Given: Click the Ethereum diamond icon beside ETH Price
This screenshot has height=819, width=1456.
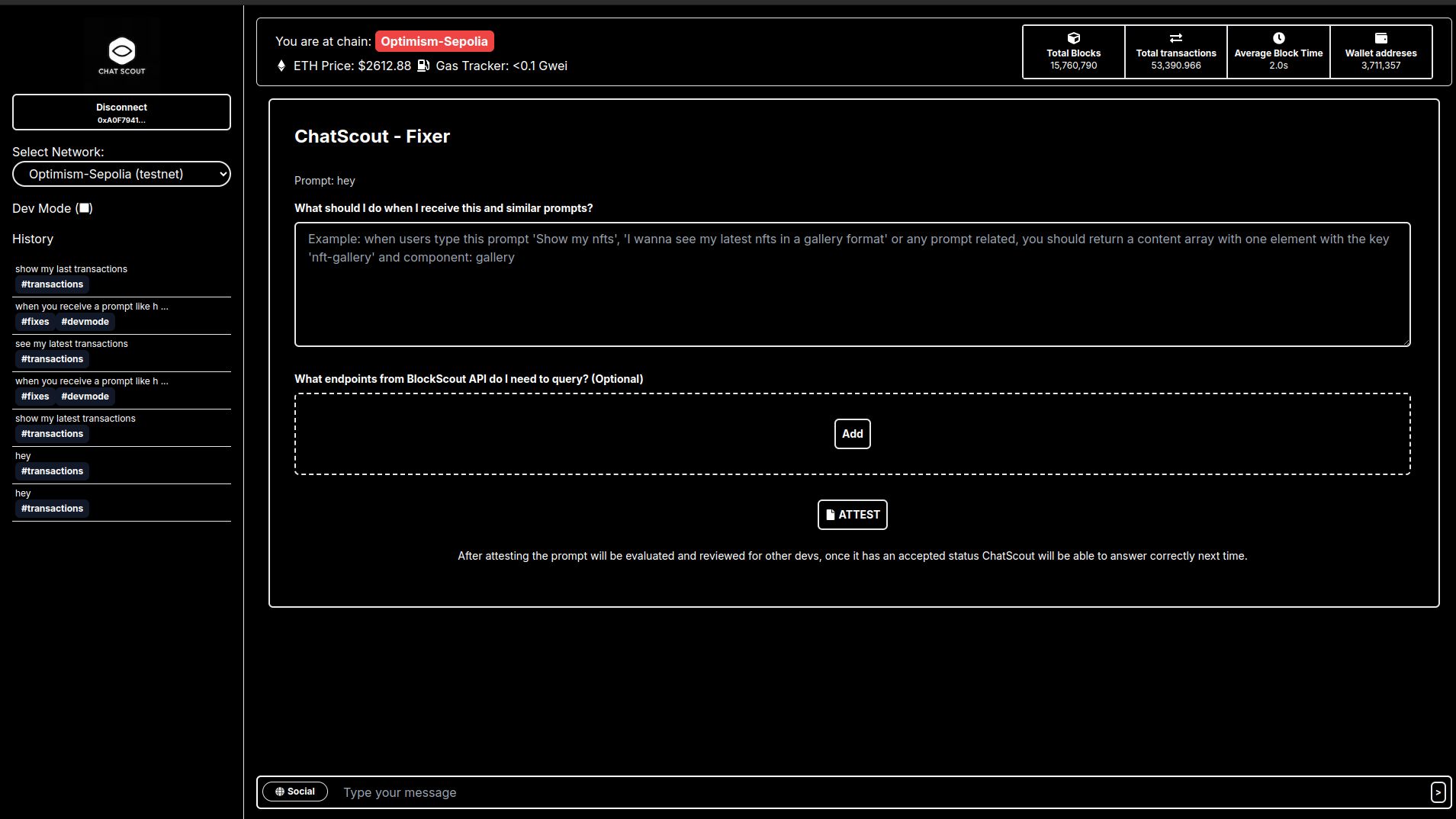Looking at the screenshot, I should click(281, 66).
